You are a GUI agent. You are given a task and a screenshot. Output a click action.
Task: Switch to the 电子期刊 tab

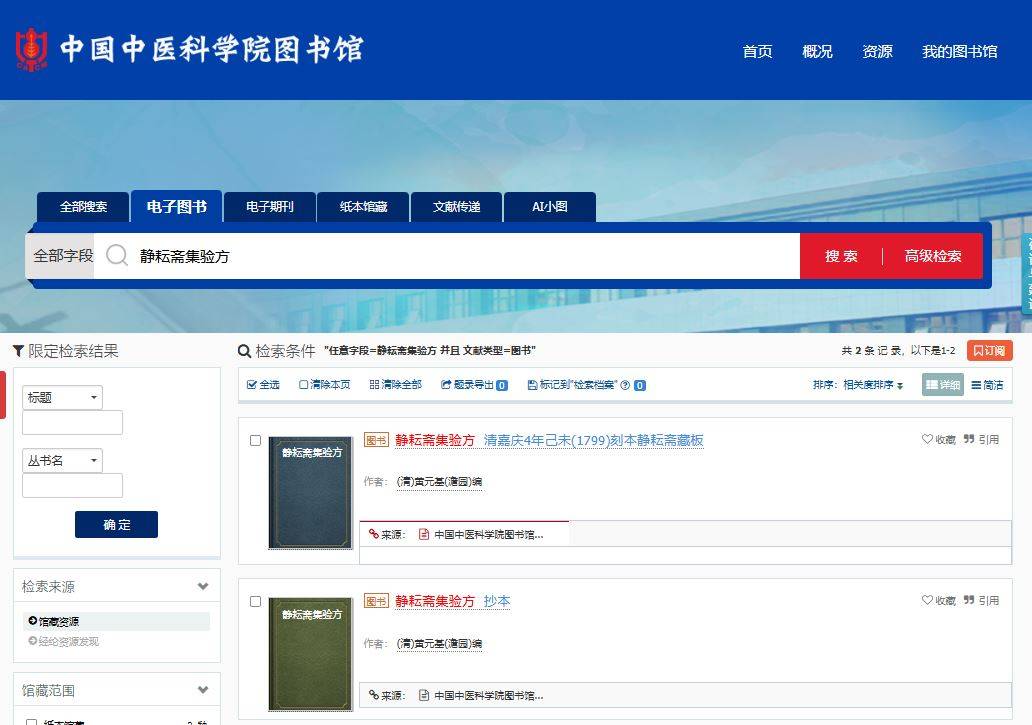point(270,207)
